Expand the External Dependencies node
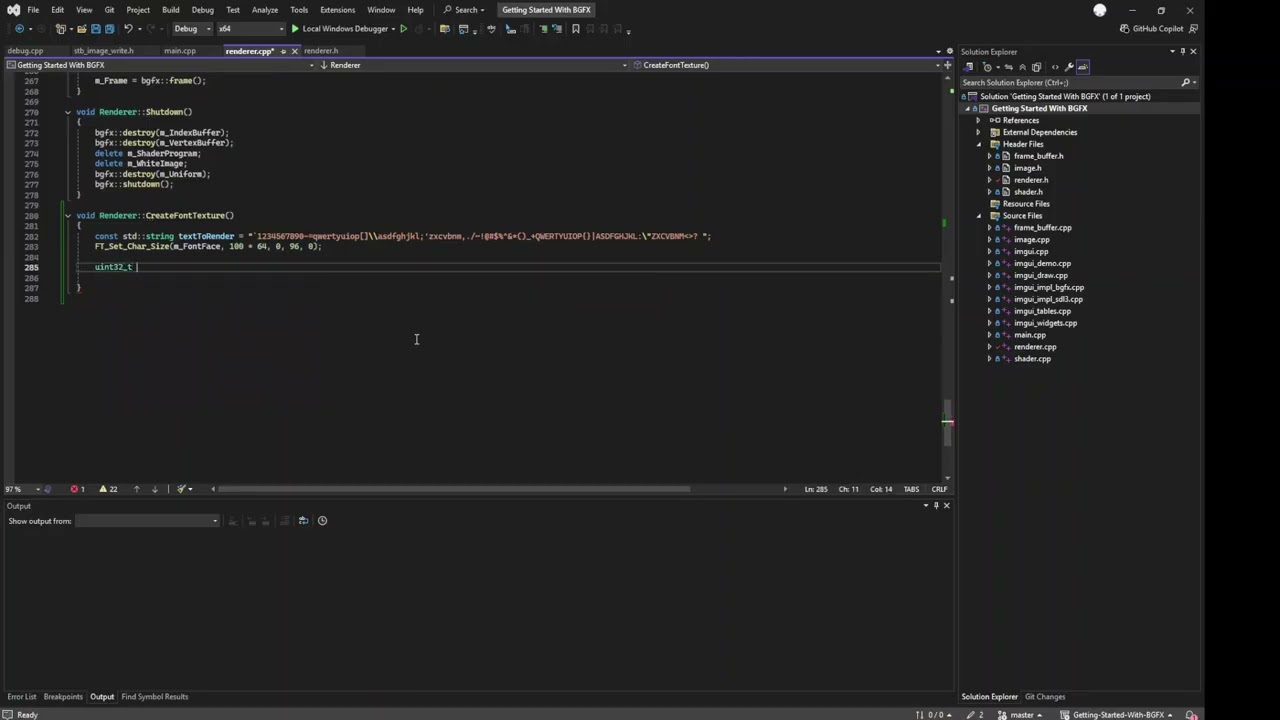1280x720 pixels. click(x=979, y=132)
